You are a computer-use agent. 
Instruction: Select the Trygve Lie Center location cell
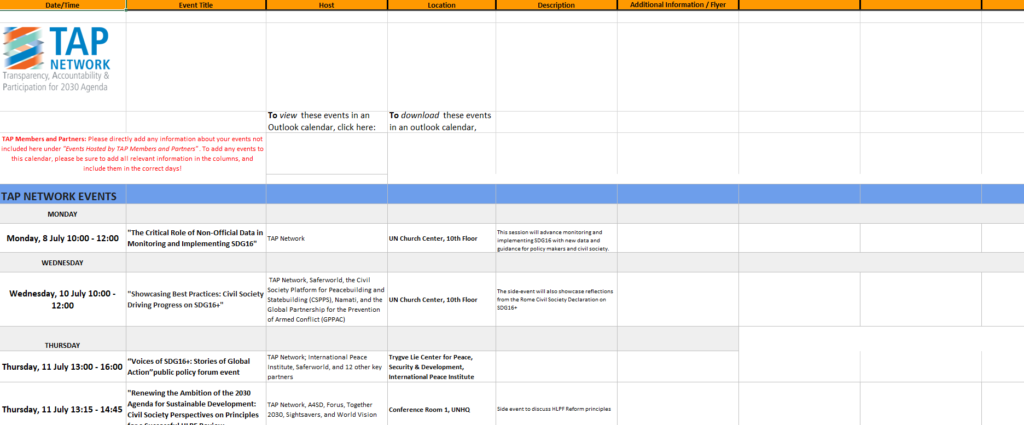click(441, 367)
